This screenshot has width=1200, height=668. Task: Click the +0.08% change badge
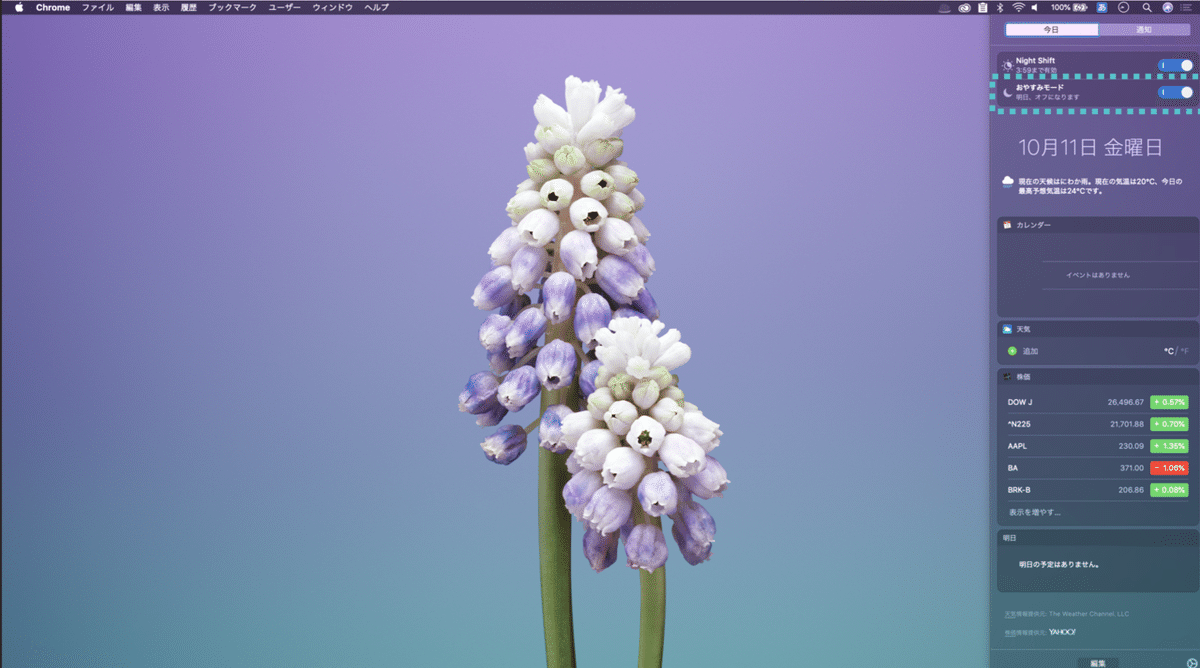[1169, 490]
